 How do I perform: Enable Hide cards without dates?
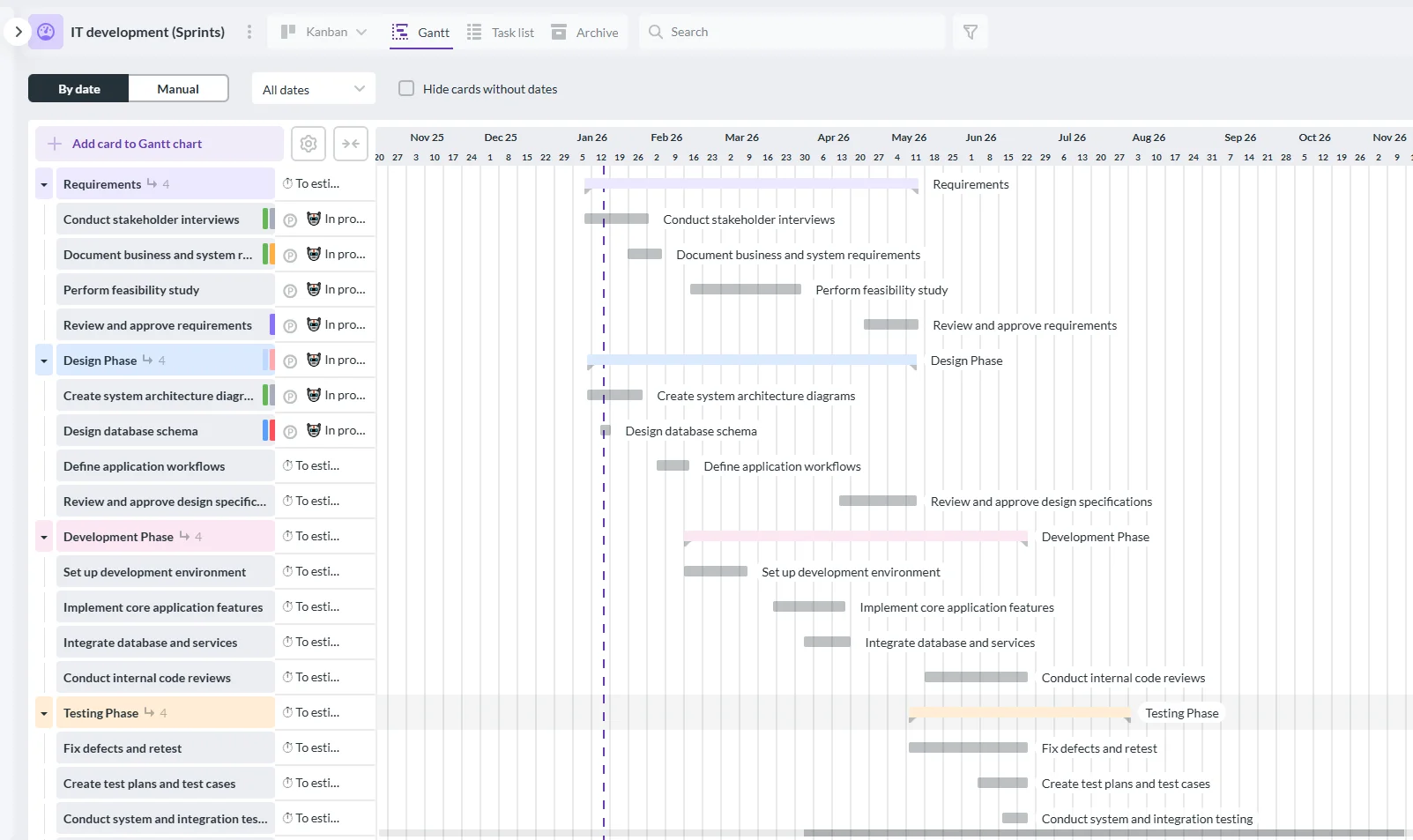pos(406,88)
